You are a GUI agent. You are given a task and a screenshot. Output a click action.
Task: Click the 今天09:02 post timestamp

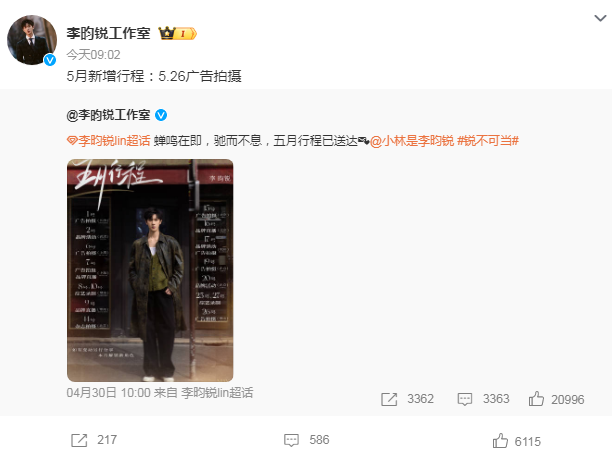(93, 55)
